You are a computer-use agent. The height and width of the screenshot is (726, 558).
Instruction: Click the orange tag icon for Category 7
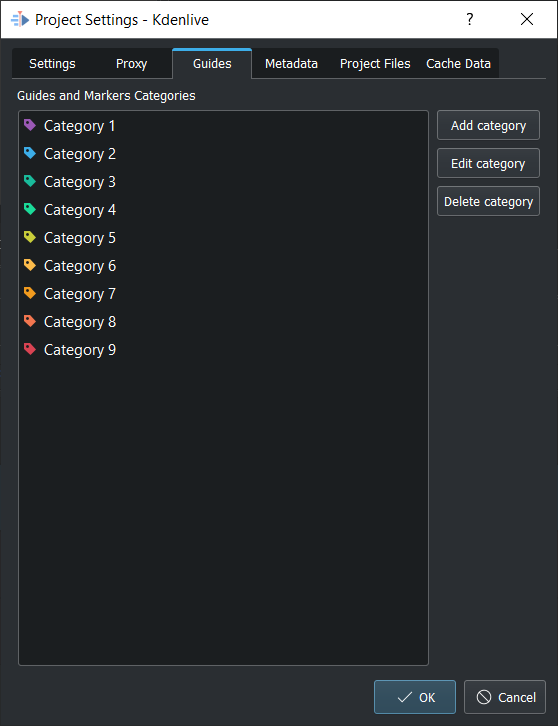[30, 293]
